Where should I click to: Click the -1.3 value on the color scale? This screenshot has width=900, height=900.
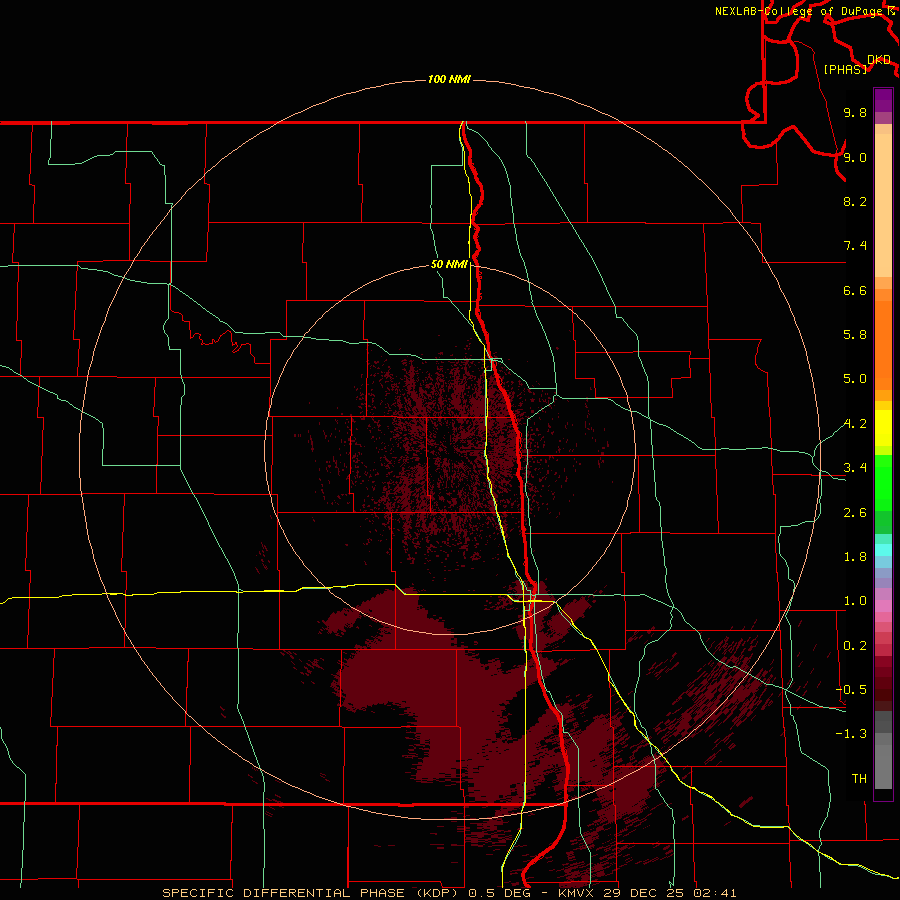click(x=851, y=734)
